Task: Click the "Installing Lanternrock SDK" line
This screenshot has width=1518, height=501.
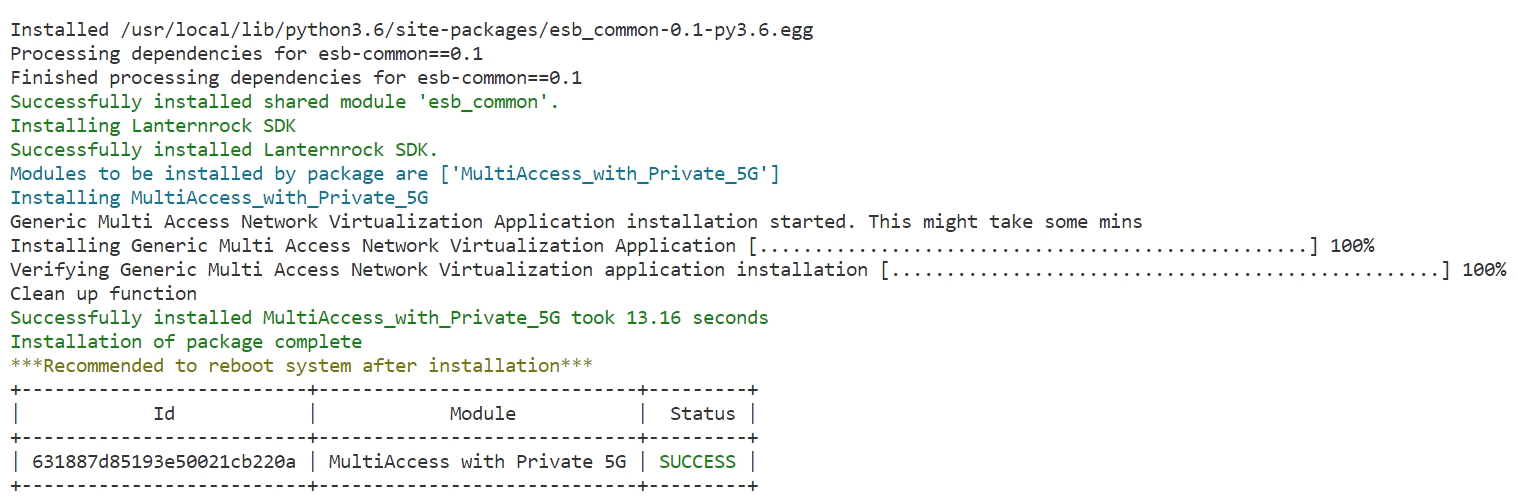Action: pos(153,126)
